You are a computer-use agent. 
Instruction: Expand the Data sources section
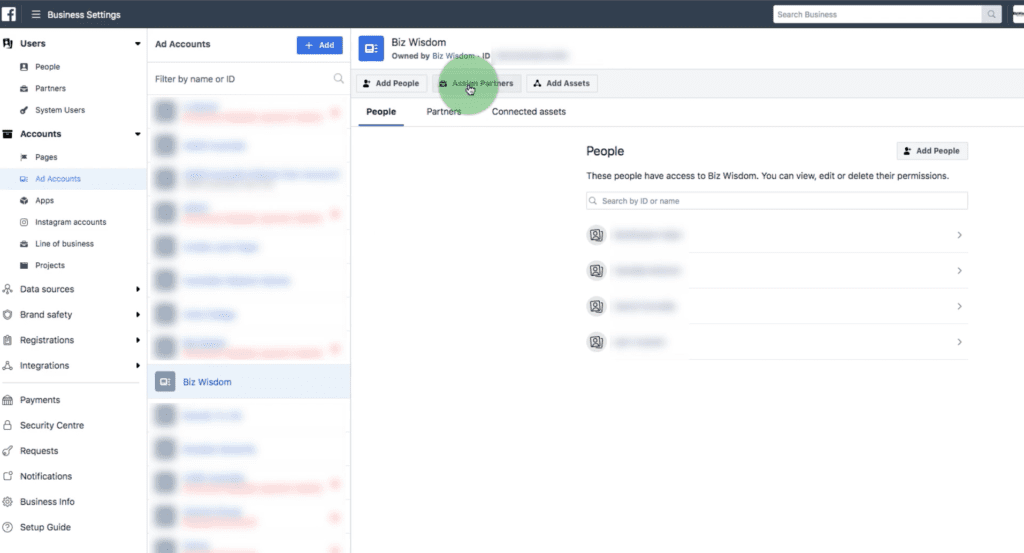(138, 290)
